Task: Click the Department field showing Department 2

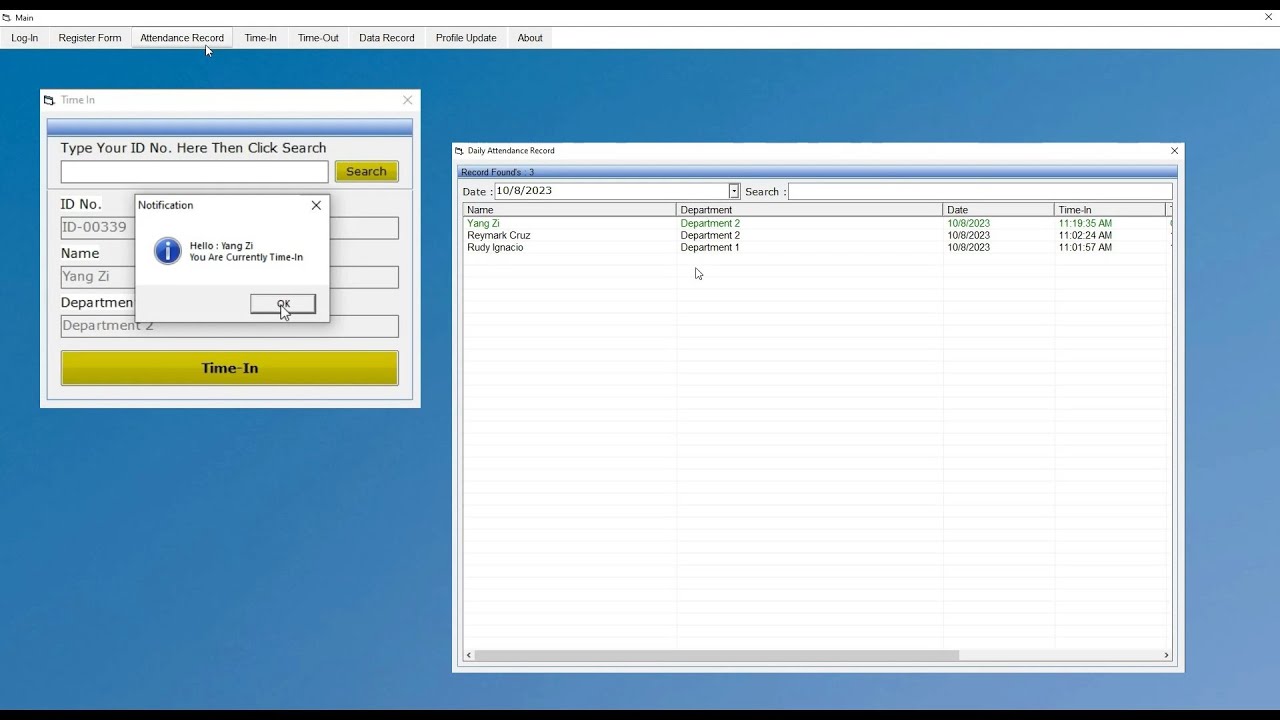Action: coord(230,326)
